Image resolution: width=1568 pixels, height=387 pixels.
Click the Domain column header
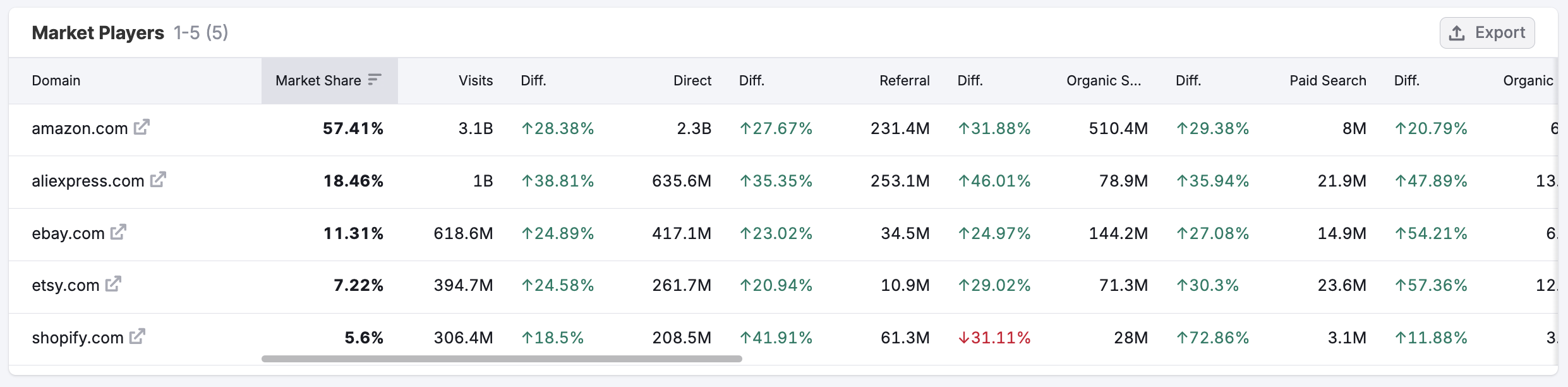pyautogui.click(x=56, y=80)
